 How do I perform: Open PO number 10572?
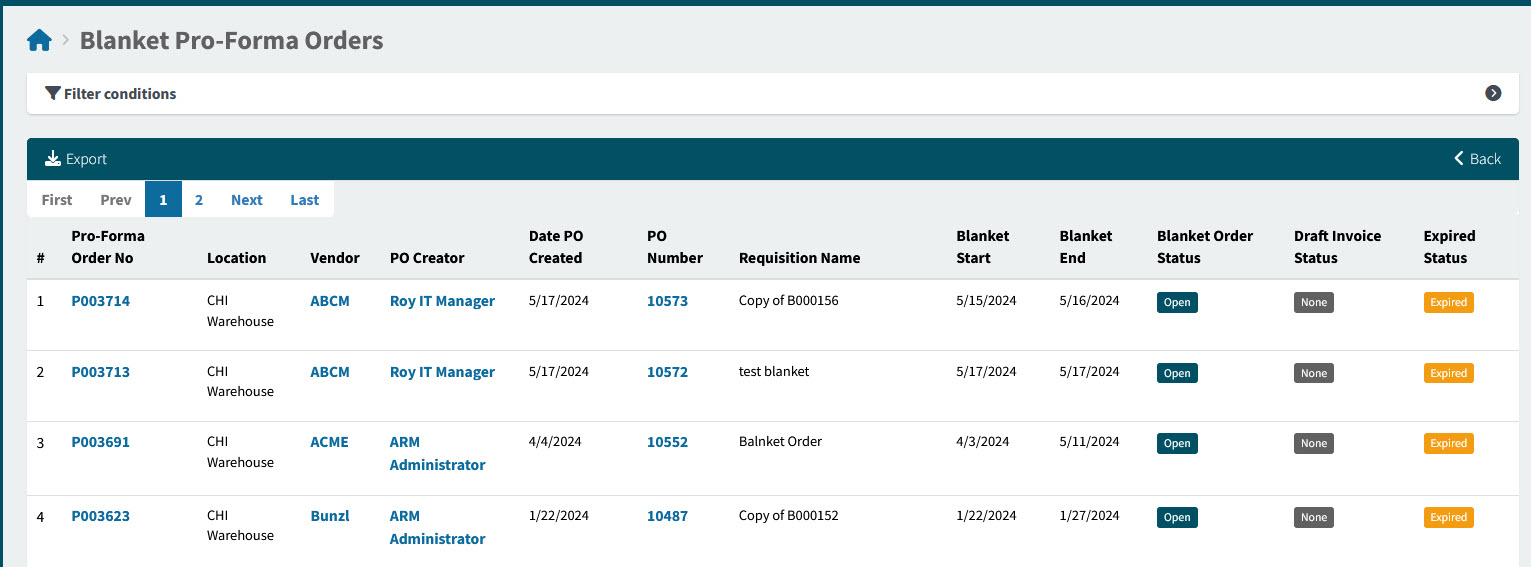pyautogui.click(x=667, y=372)
